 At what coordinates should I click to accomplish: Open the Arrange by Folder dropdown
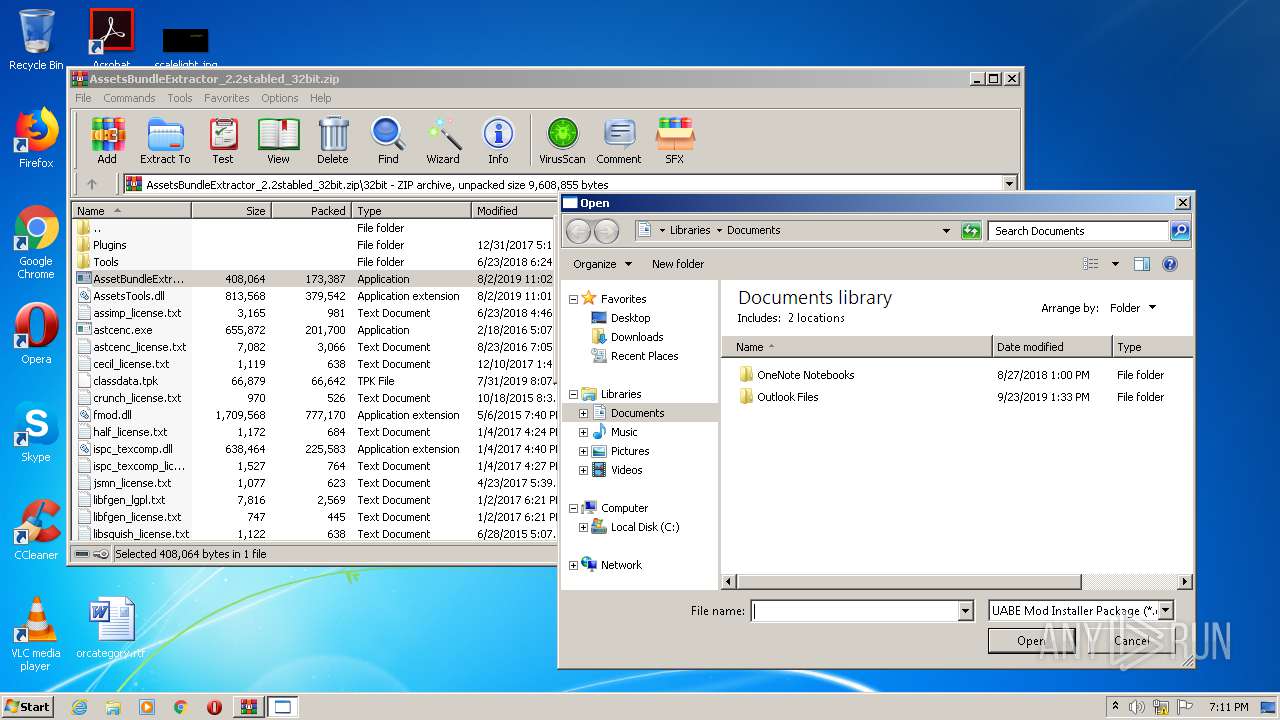pos(1132,308)
